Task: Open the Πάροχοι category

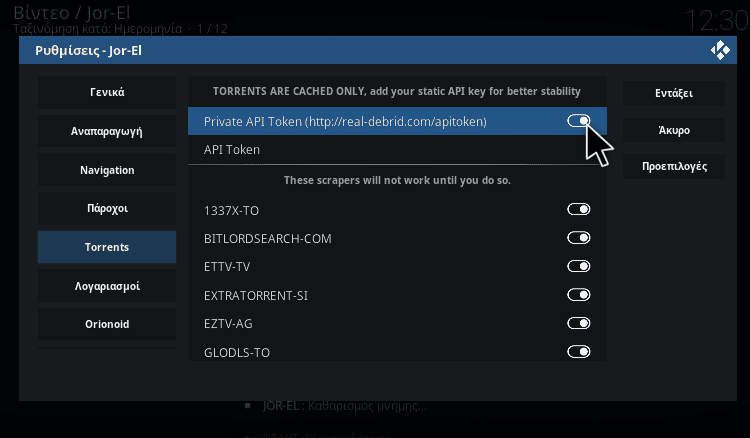Action: pos(107,209)
